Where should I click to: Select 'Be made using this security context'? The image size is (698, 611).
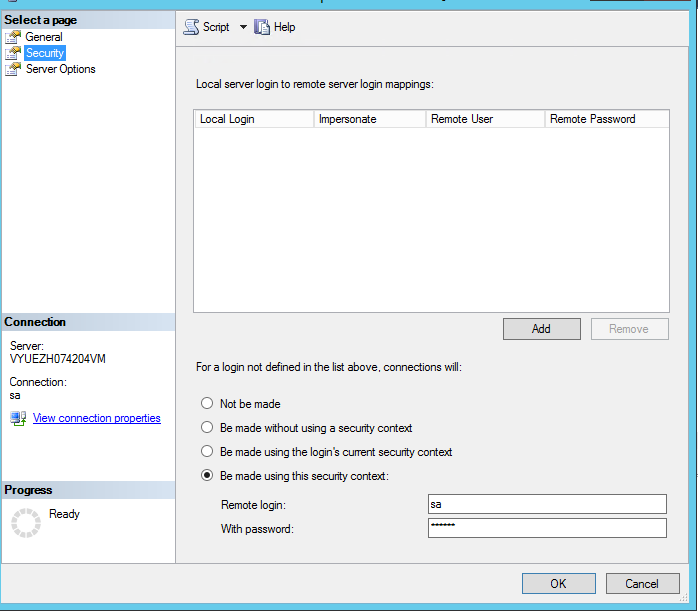pyautogui.click(x=207, y=475)
